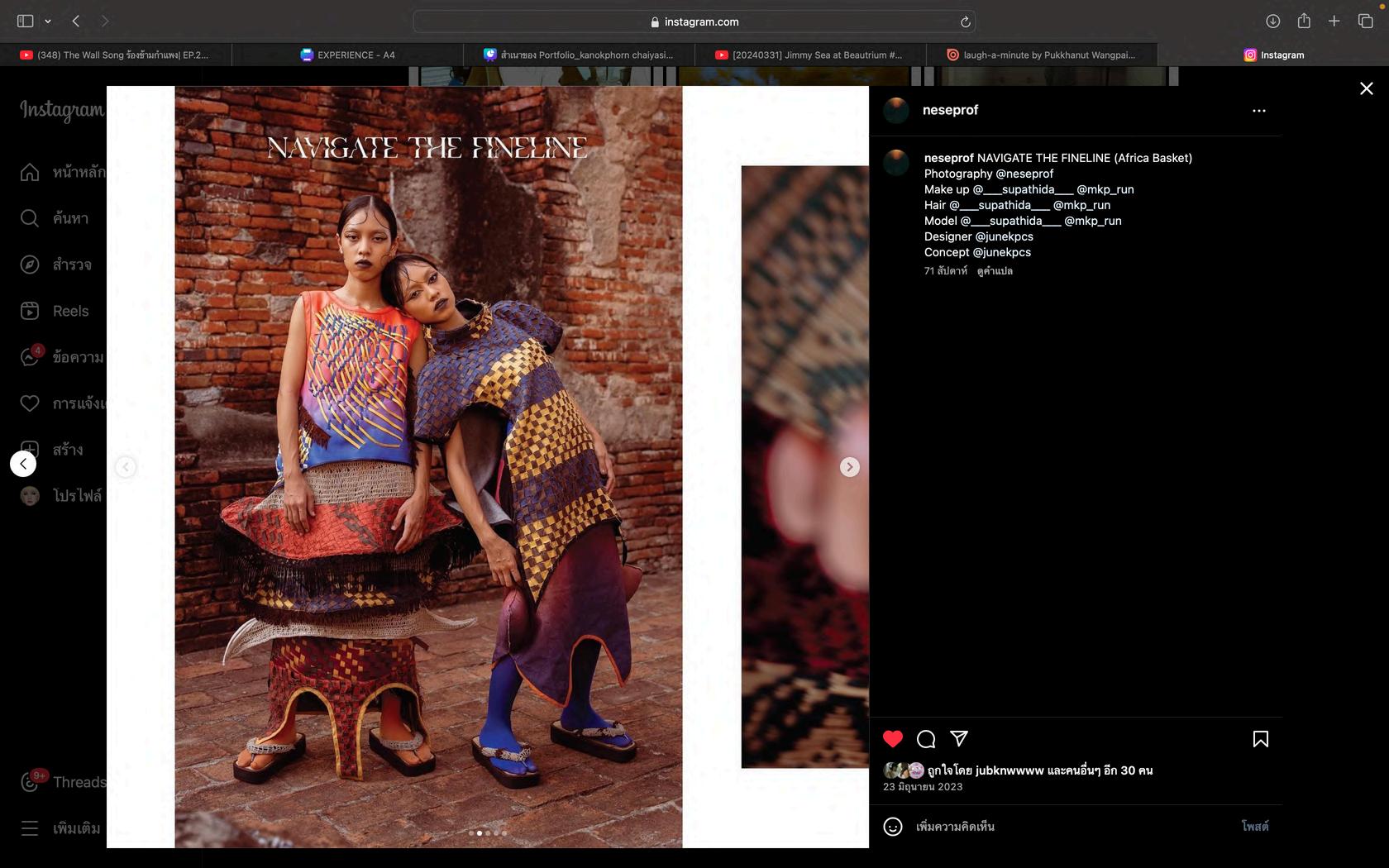Viewport: 1389px width, 868px height.
Task: Open the sidebar options dropdown chevron
Action: 48,21
